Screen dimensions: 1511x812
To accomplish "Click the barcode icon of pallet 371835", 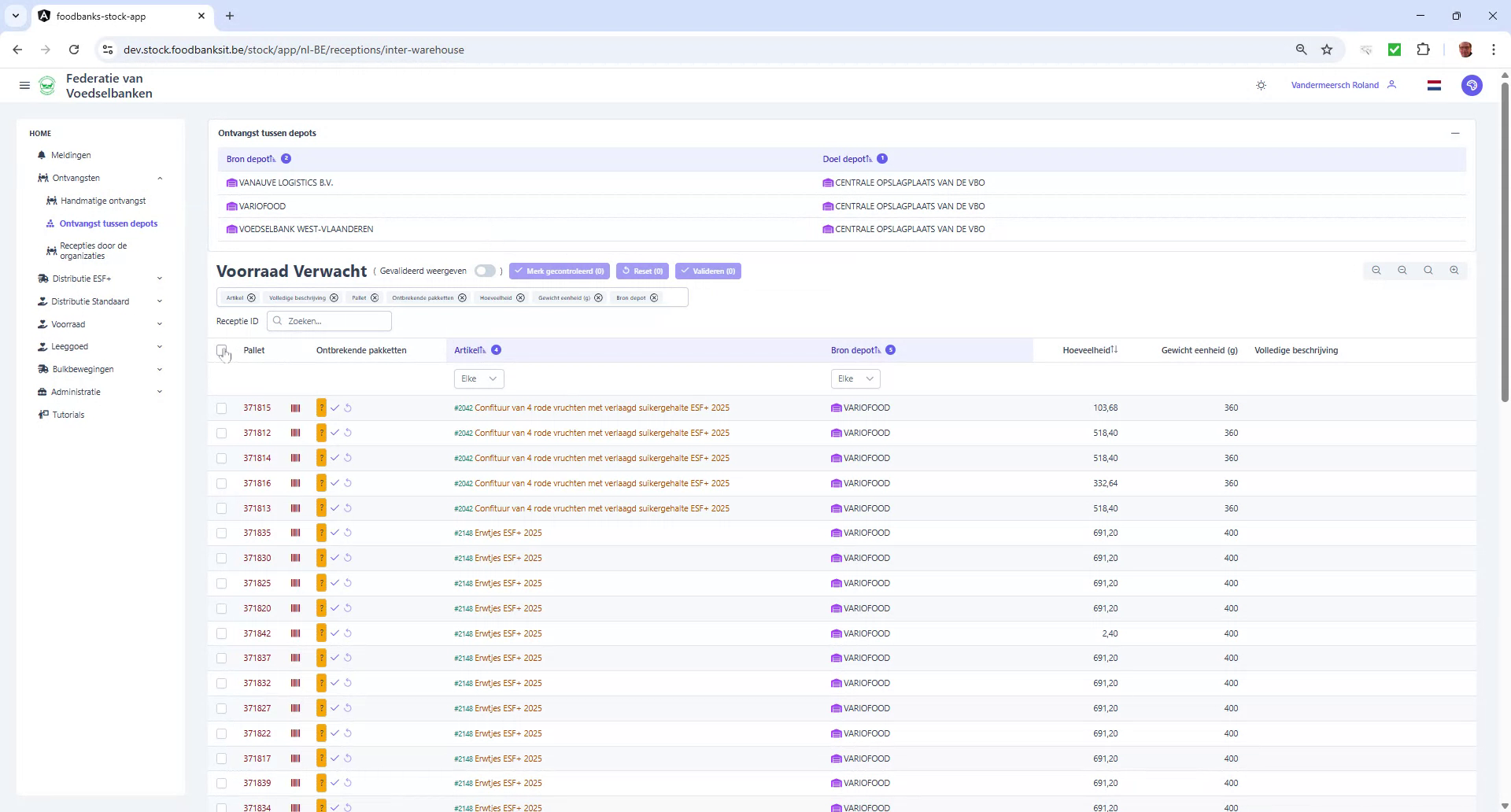I will tap(296, 533).
